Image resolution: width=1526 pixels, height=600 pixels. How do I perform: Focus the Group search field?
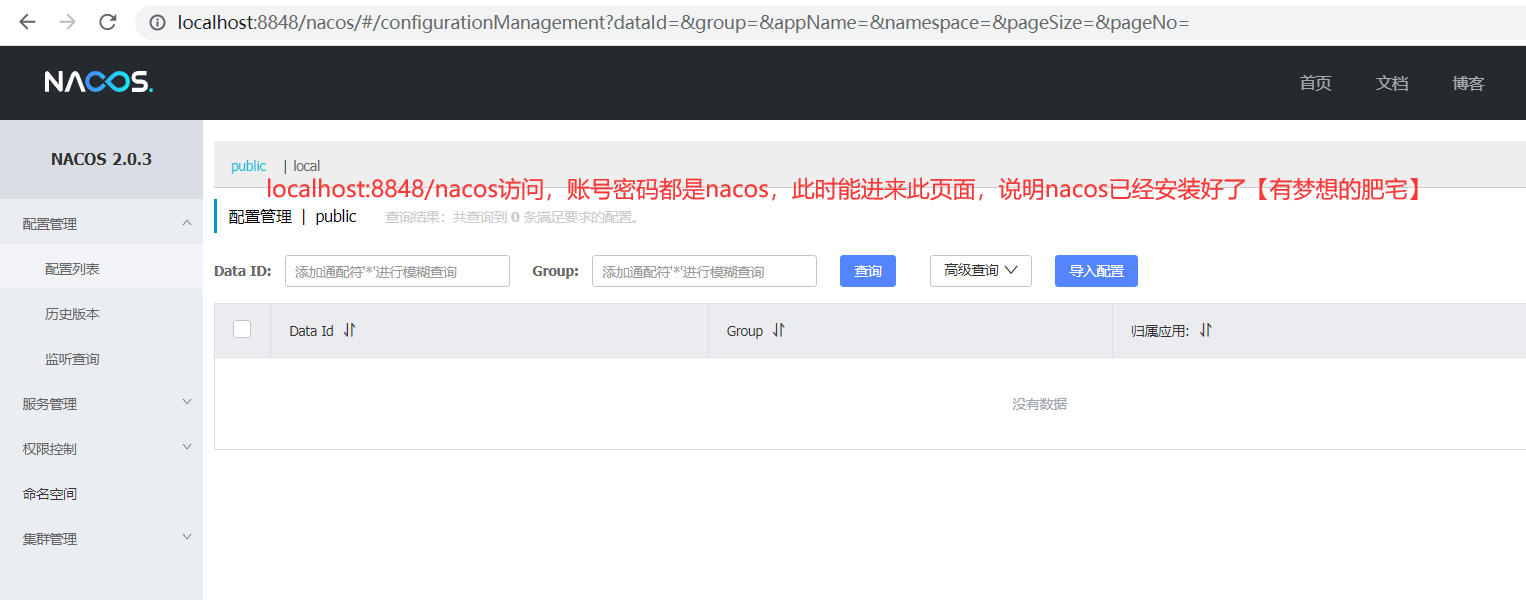[x=704, y=271]
